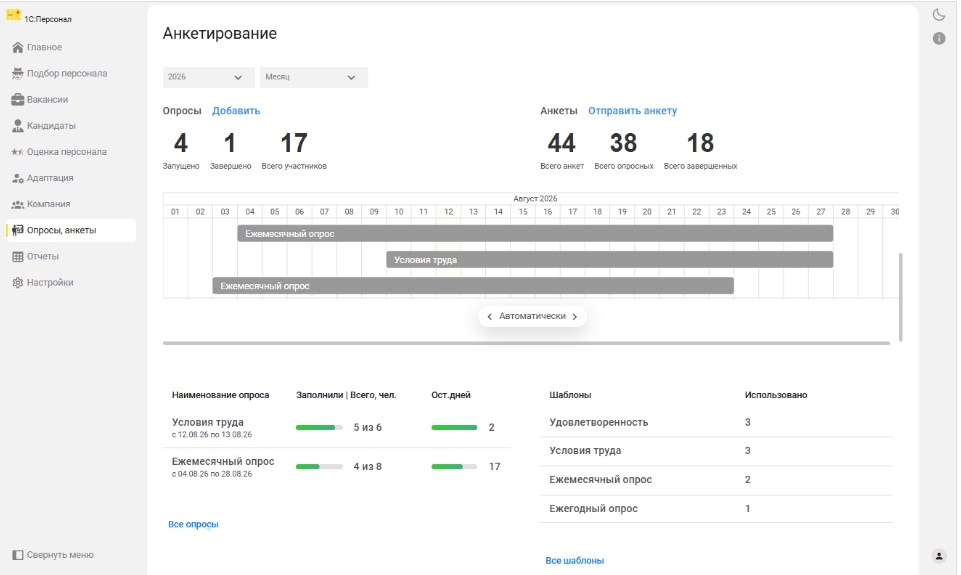Select the bottom Ежемесячный опрос timeline bar
Screen dimensions: 961x575
point(473,286)
